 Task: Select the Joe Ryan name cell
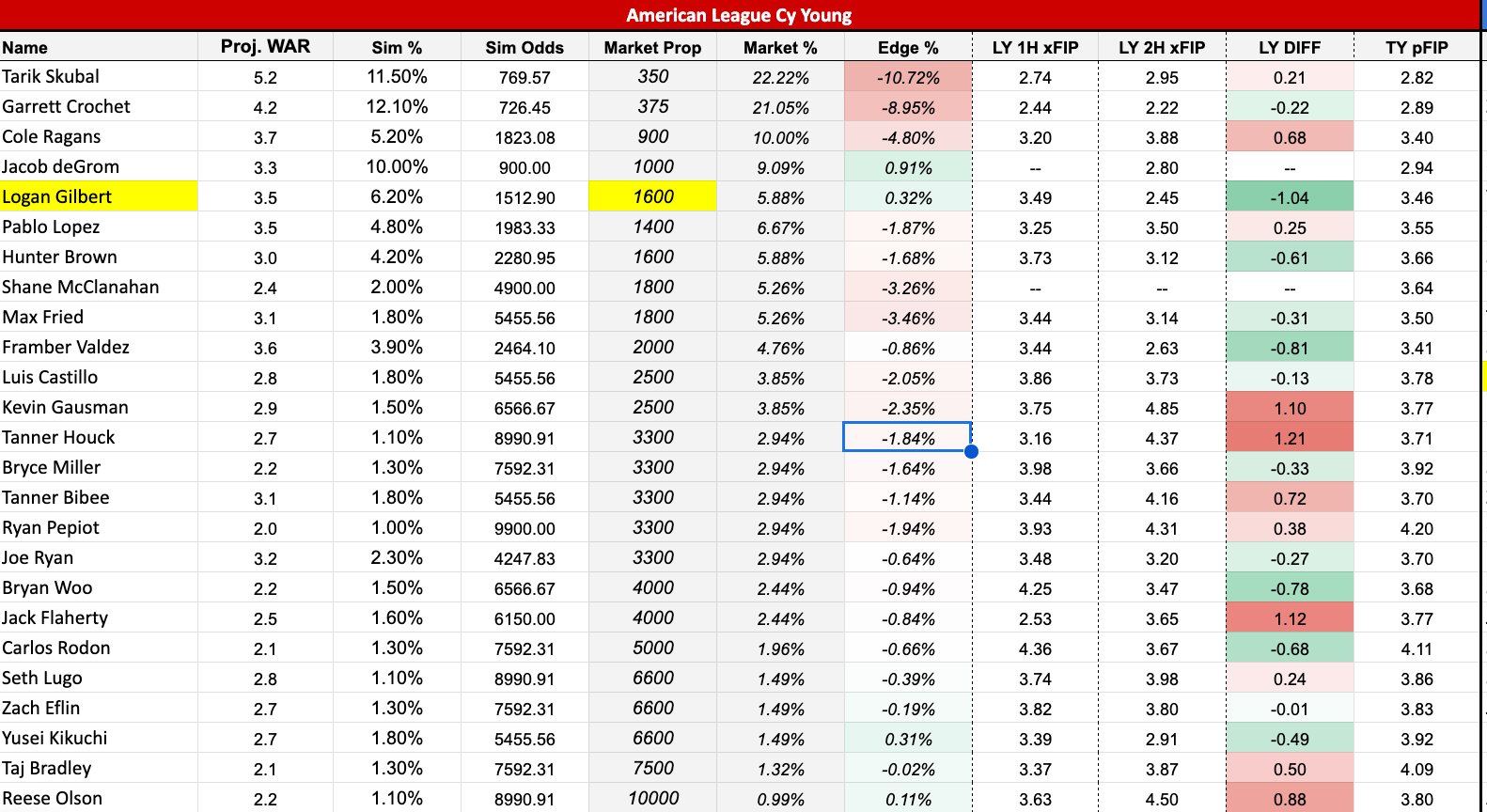(x=99, y=557)
